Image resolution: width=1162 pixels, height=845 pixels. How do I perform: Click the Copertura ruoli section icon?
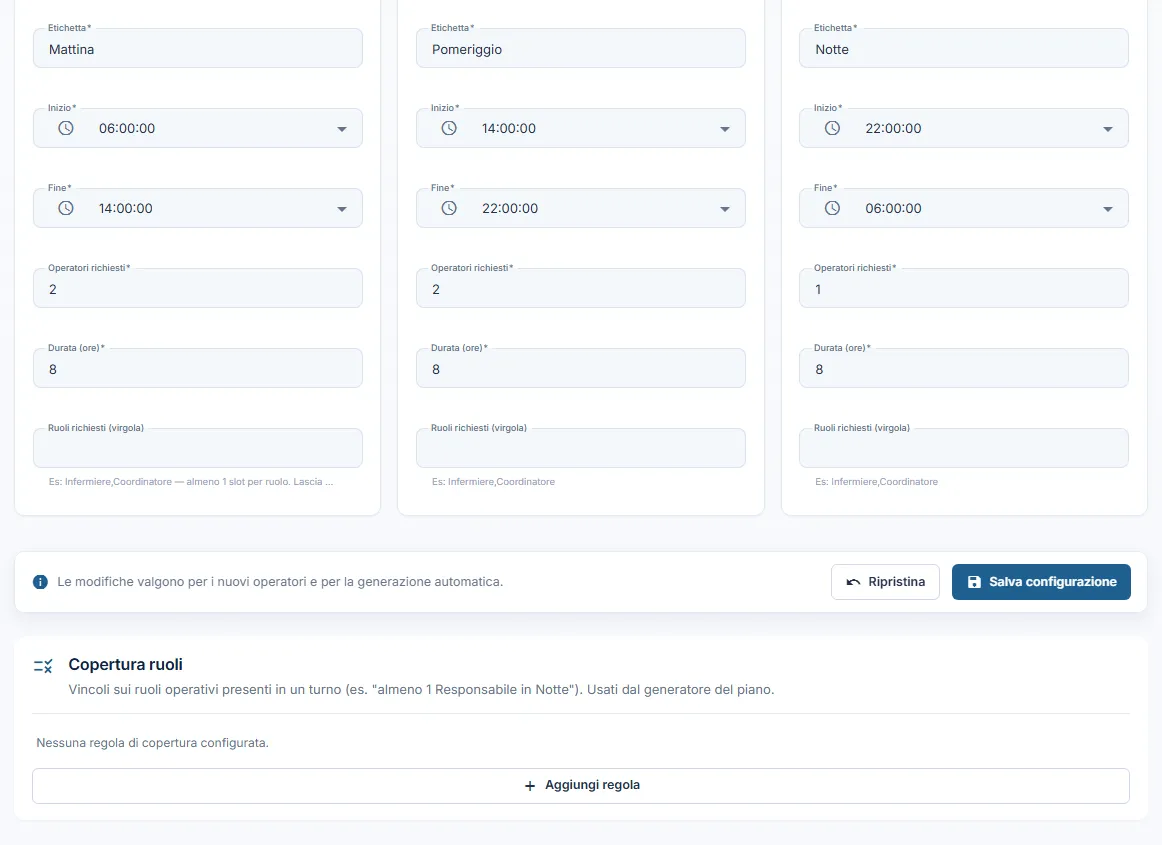tap(43, 666)
